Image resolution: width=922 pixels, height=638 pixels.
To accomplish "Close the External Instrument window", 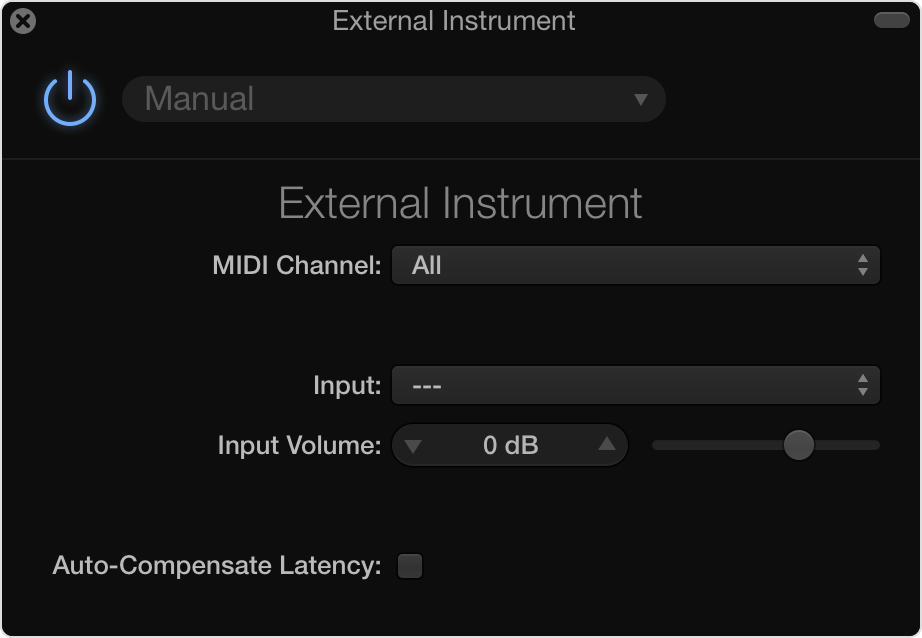I will 22,21.
